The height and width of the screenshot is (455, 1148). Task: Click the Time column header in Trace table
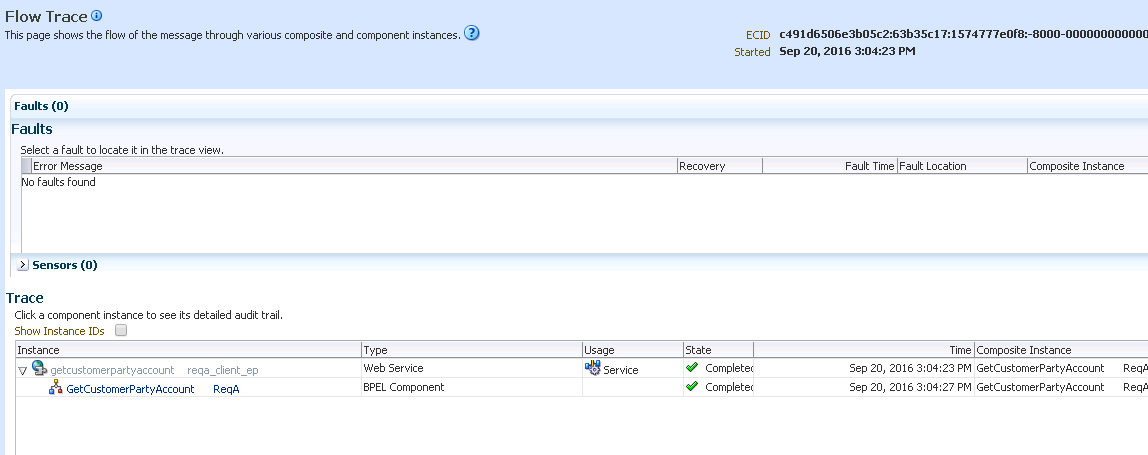coord(864,349)
